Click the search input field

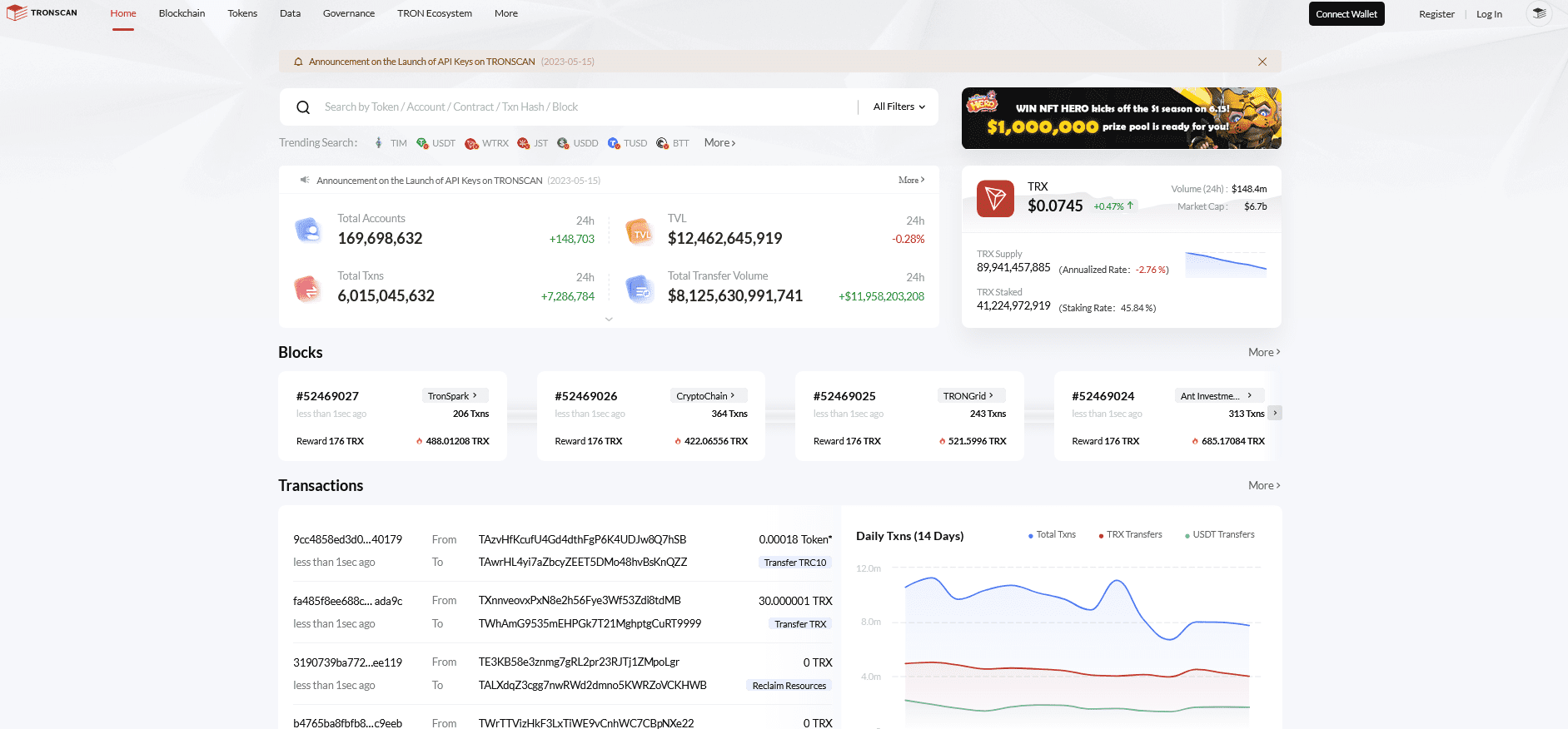587,107
